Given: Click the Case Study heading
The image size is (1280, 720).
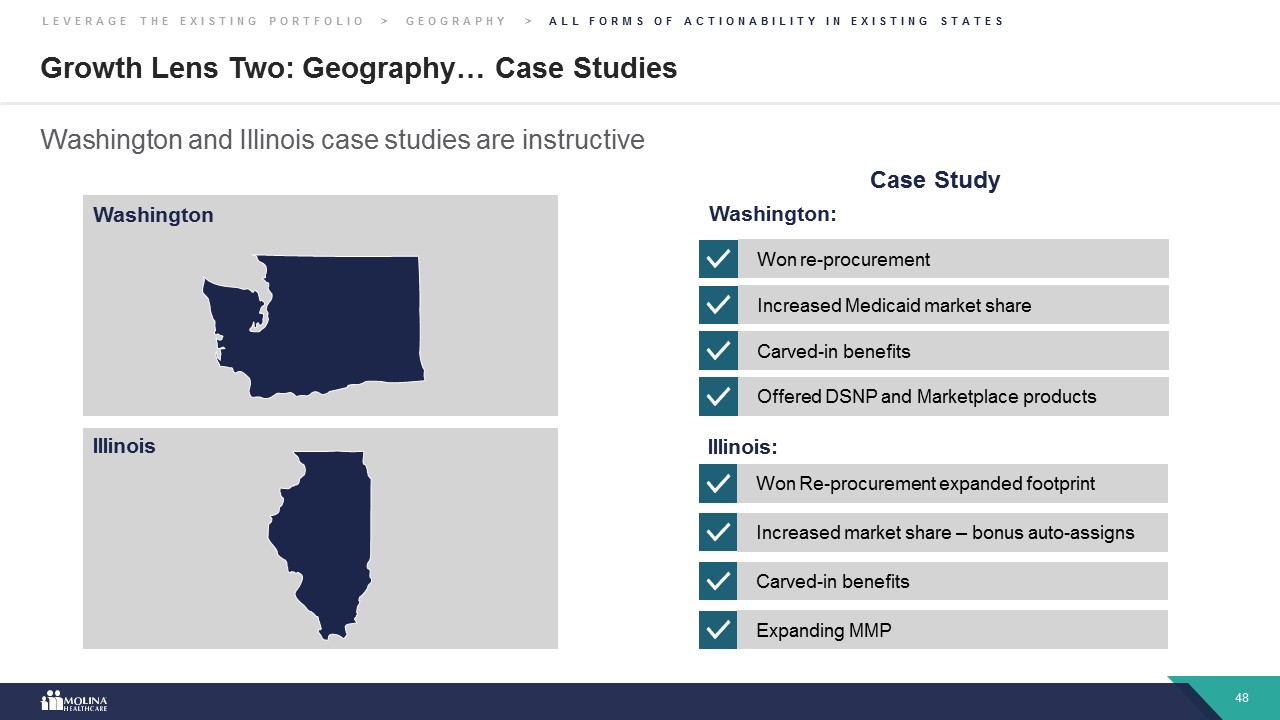Looking at the screenshot, I should pyautogui.click(x=935, y=180).
